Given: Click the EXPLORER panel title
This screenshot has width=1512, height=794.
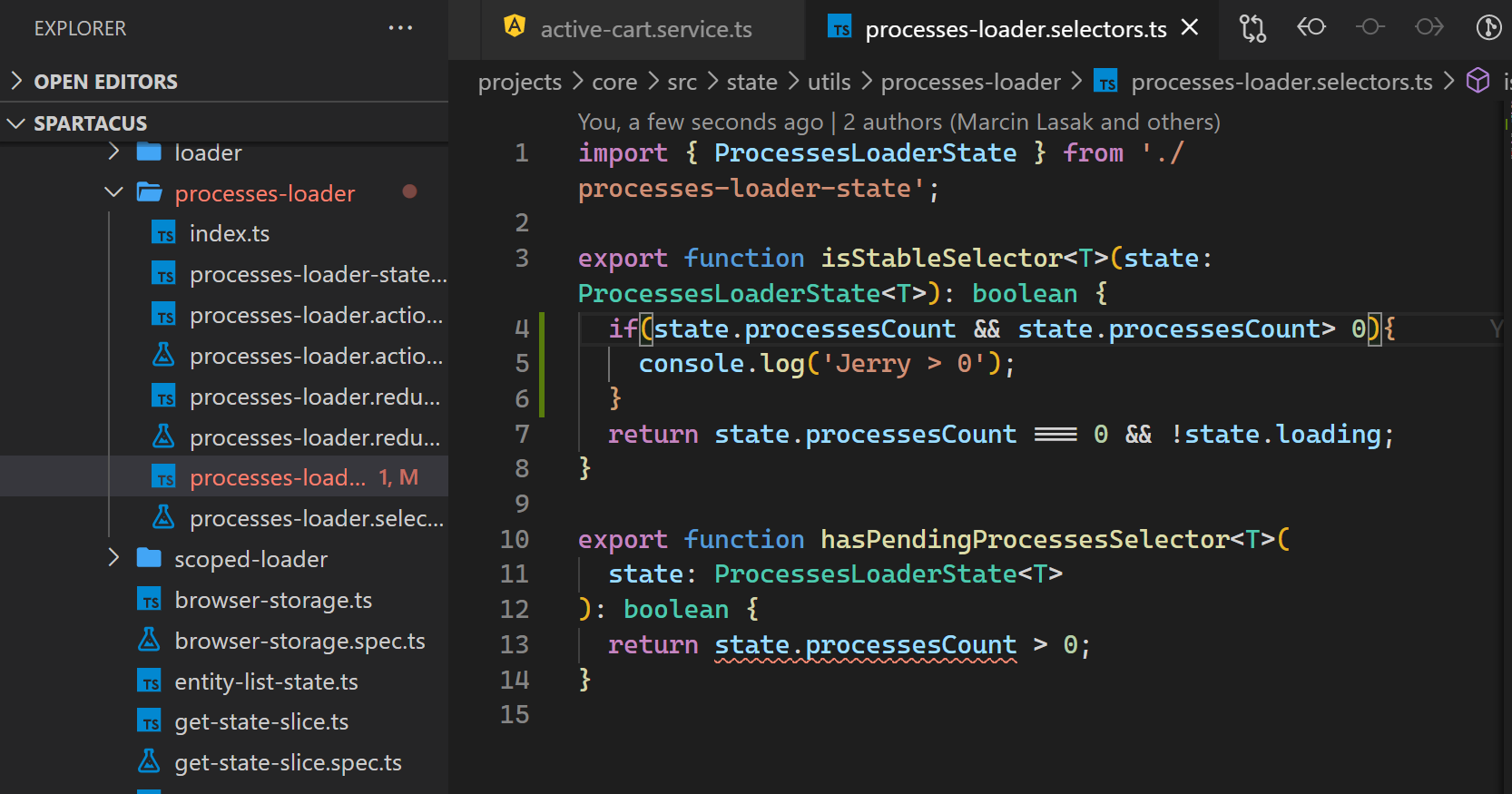Looking at the screenshot, I should point(81,28).
